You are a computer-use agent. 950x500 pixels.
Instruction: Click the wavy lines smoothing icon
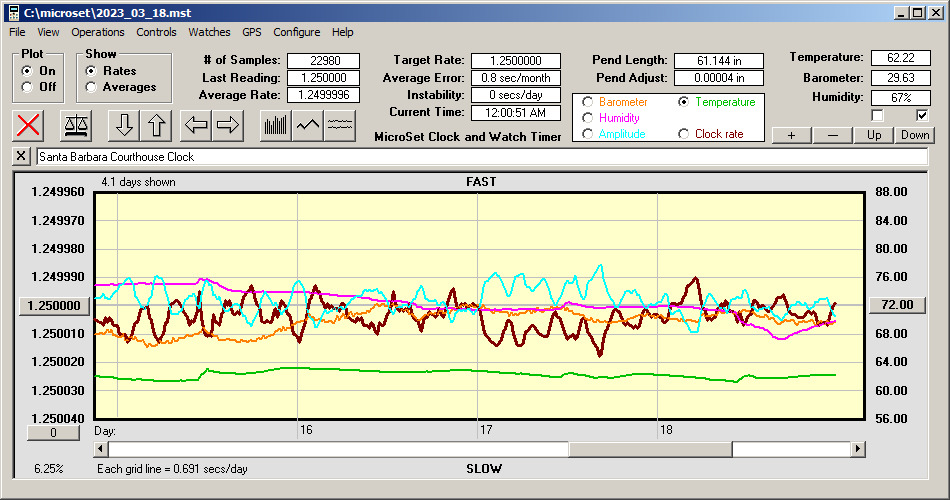[x=340, y=125]
